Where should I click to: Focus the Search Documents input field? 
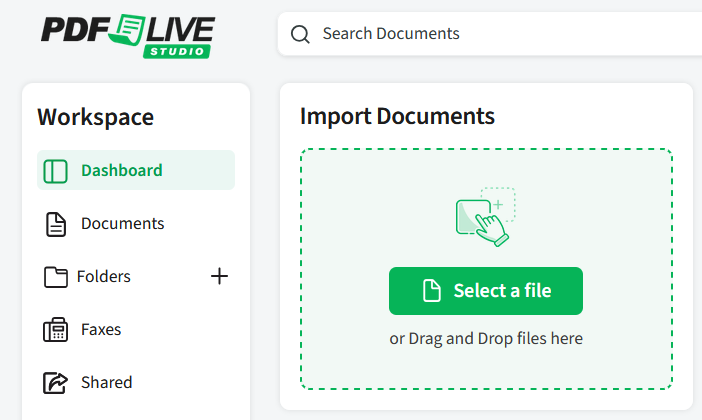click(500, 34)
